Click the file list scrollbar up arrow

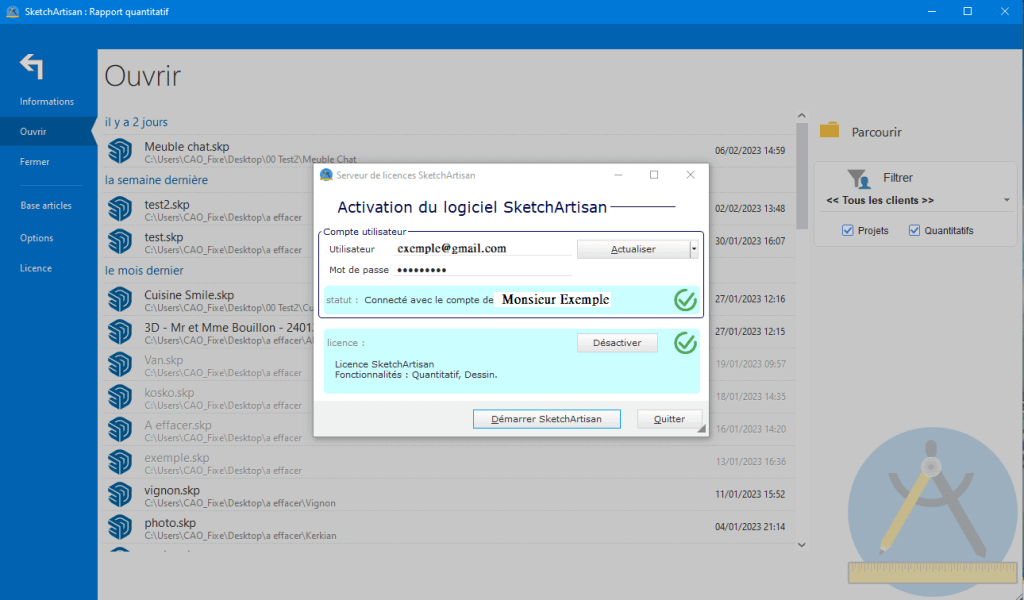coord(802,116)
